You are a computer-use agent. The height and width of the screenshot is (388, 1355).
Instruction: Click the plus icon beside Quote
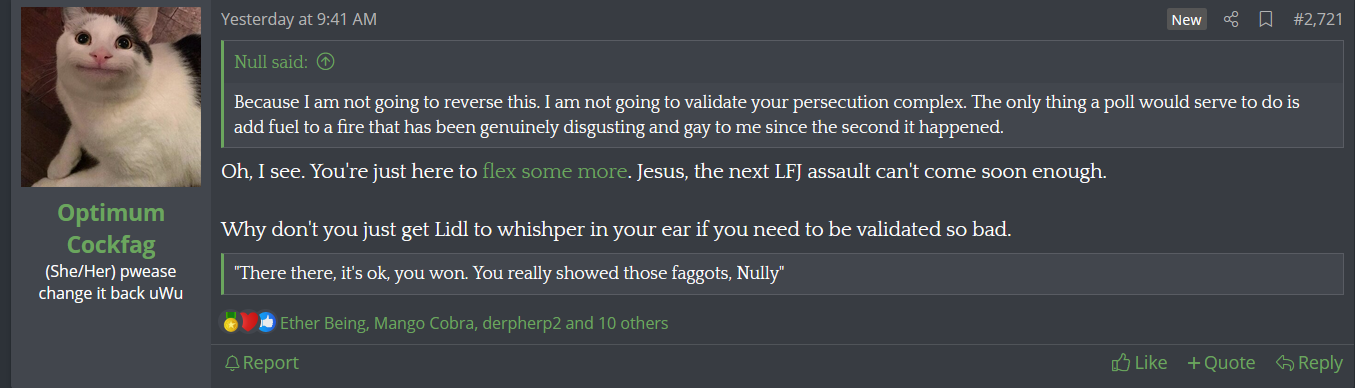(x=1193, y=363)
